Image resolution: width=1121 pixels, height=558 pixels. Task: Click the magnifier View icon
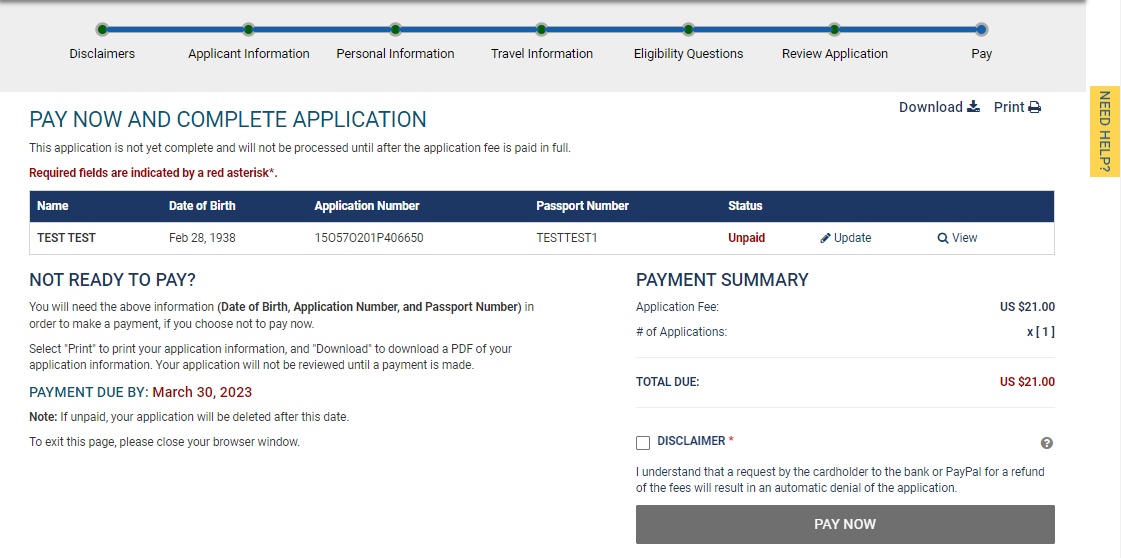pyautogui.click(x=942, y=238)
